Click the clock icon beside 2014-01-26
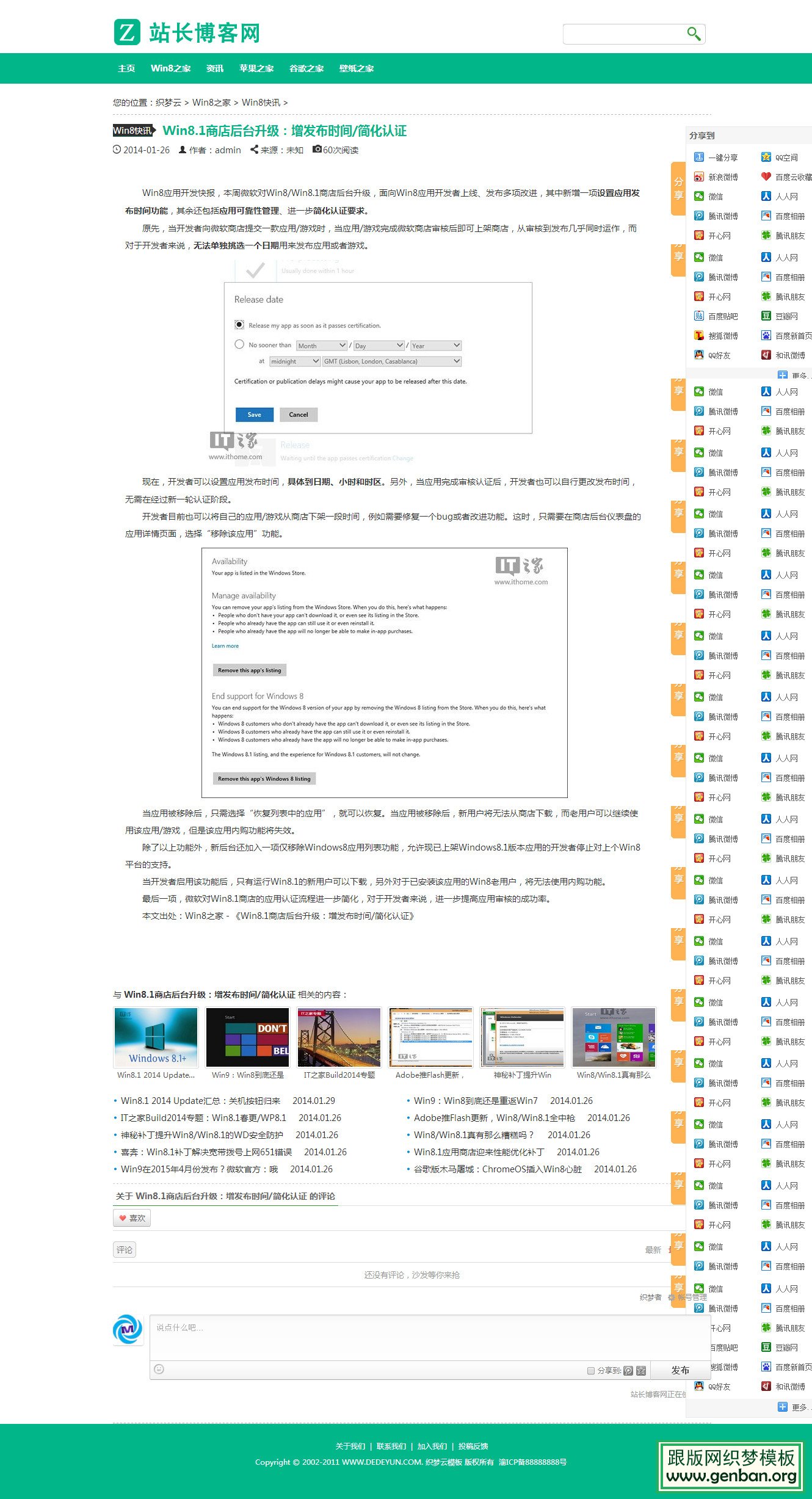Screen dimensions: 812x1499 point(117,150)
